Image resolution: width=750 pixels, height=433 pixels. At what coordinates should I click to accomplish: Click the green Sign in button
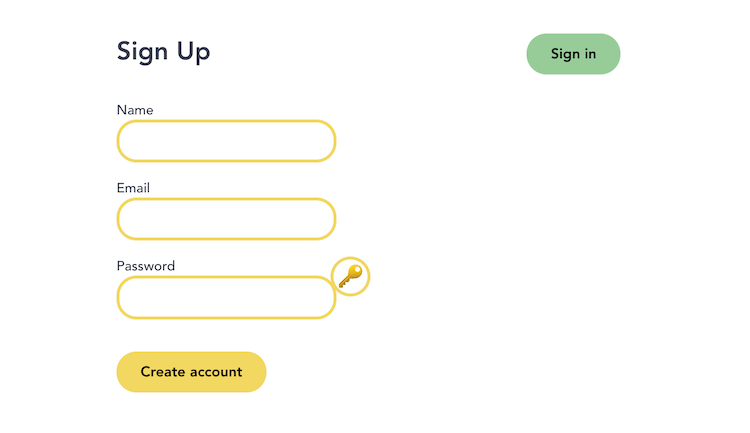pyautogui.click(x=573, y=54)
